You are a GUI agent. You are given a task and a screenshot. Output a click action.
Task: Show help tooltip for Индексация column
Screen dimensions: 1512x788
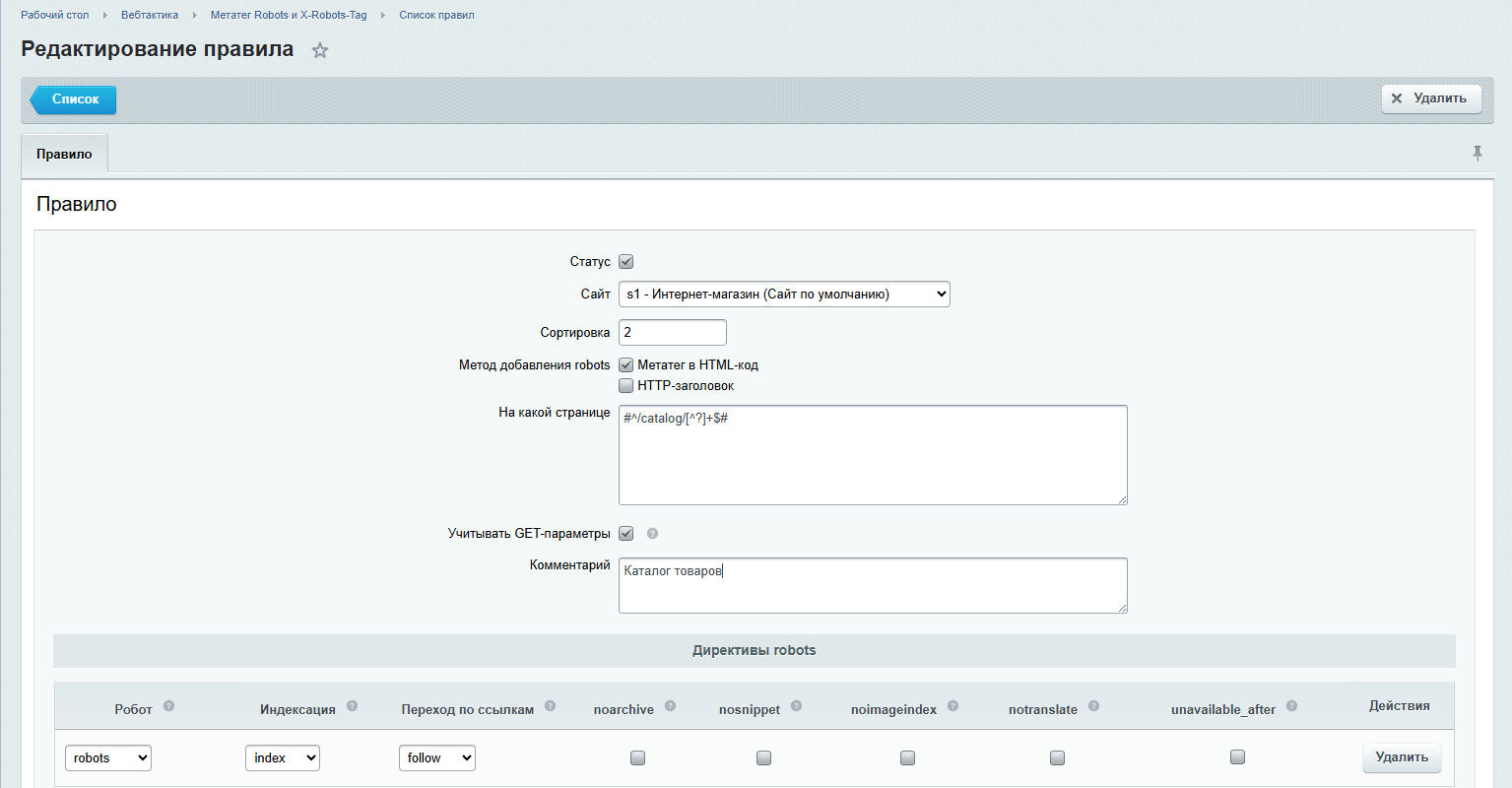coord(352,706)
